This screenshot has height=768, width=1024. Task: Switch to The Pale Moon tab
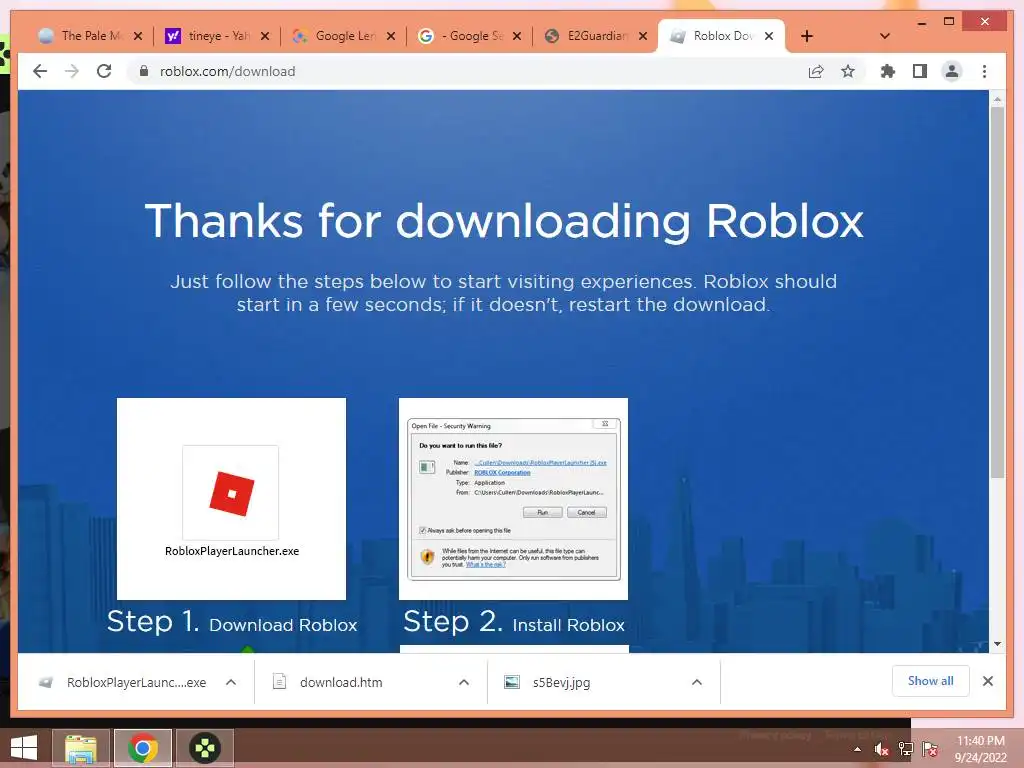pos(82,36)
